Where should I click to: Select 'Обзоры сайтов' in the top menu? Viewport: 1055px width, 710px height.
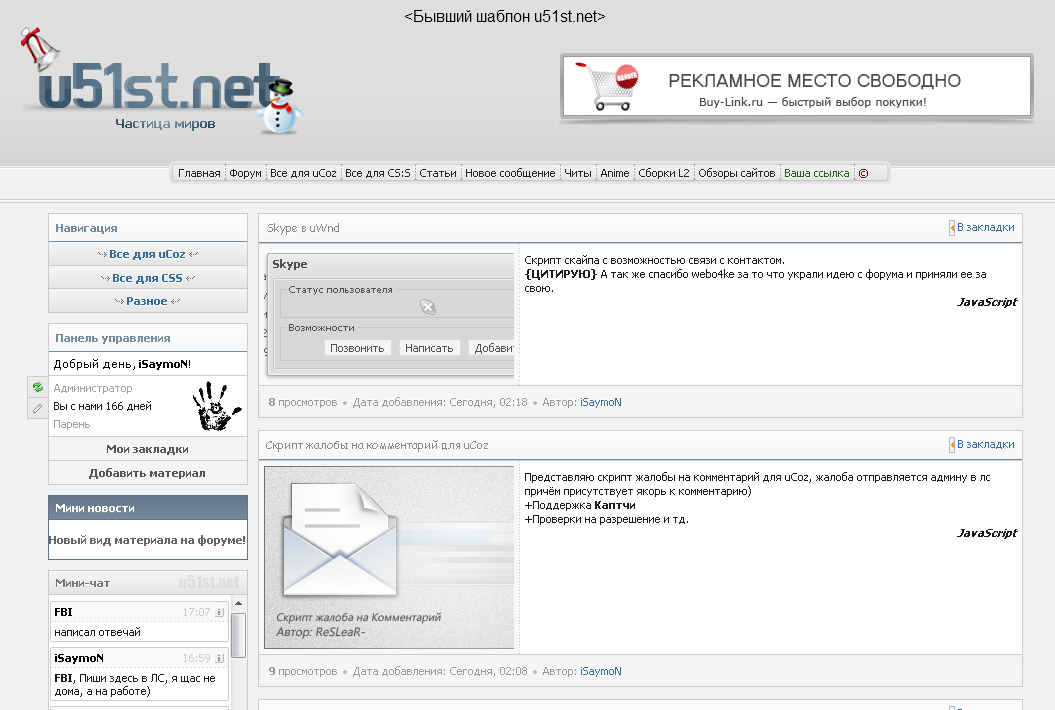(736, 173)
